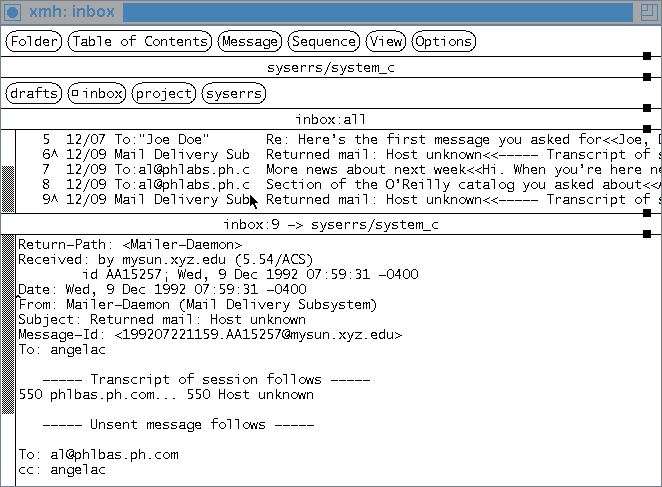662x487 pixels.
Task: Click the View button
Action: (385, 41)
